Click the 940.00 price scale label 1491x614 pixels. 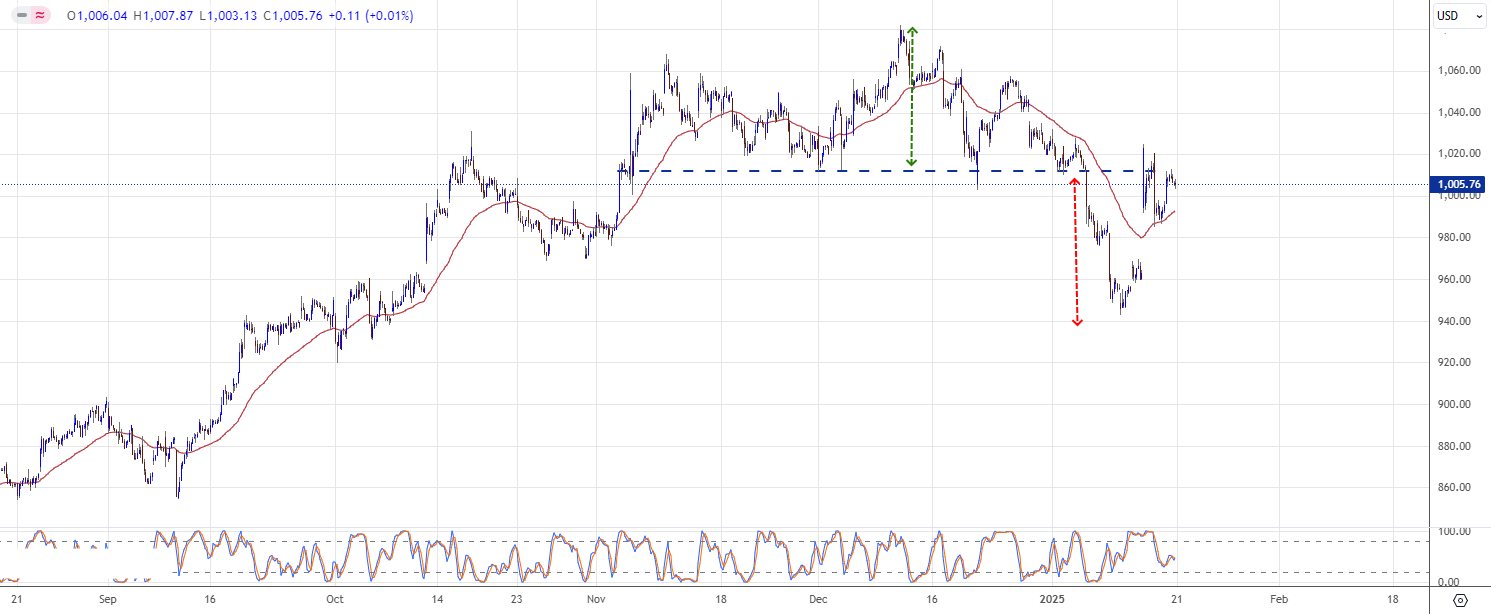coord(1458,321)
